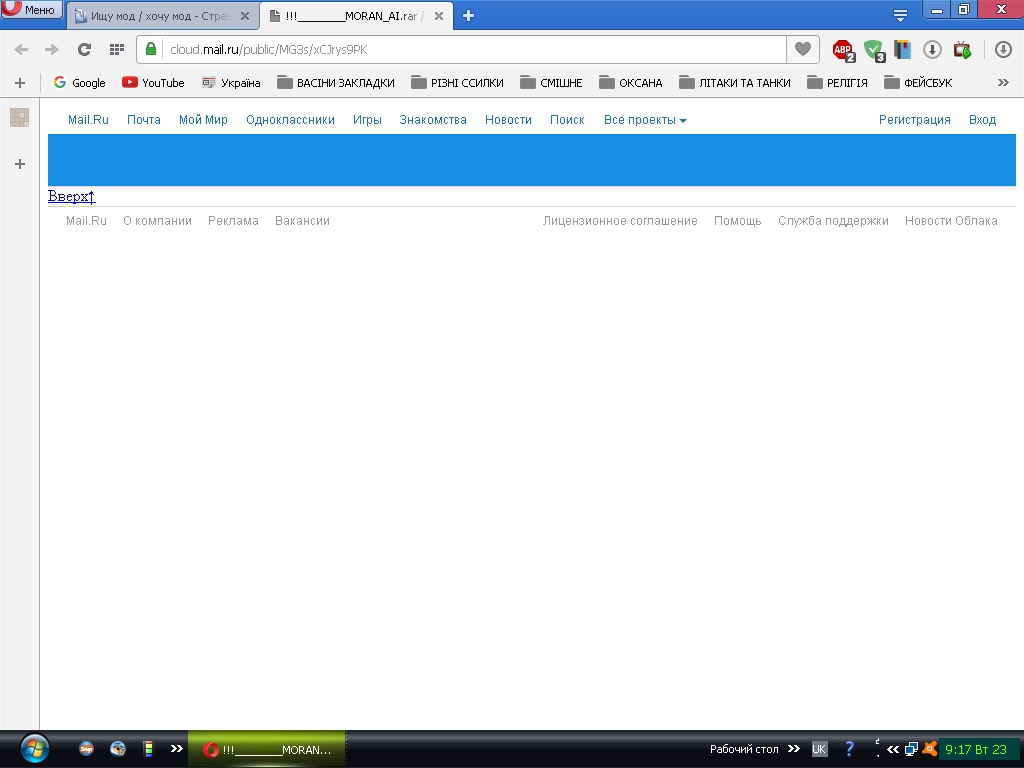Open the Одноклассники link
1024x768 pixels.
[x=290, y=120]
